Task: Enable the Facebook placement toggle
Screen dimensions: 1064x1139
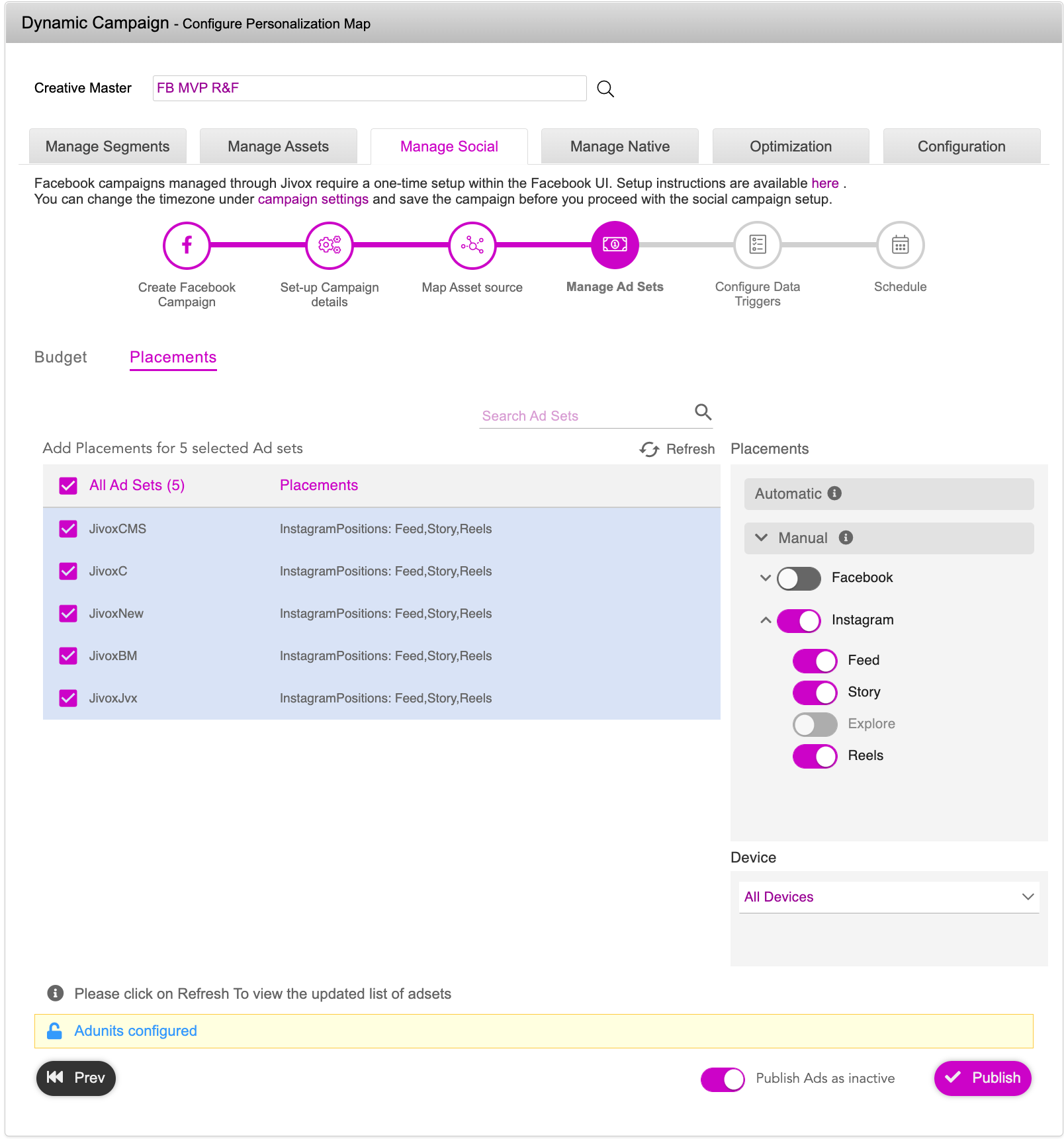Action: click(799, 579)
